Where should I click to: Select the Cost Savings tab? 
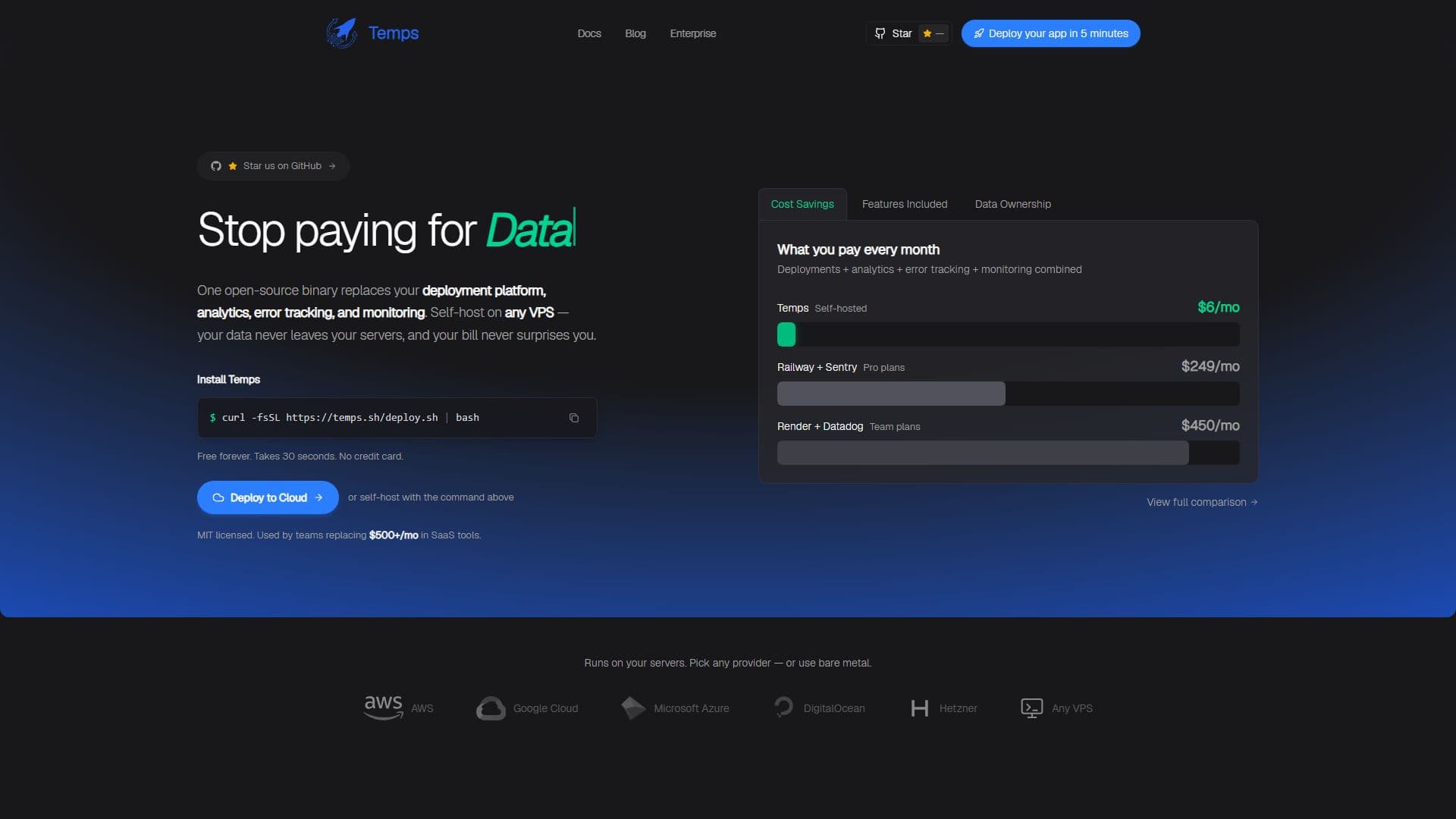point(802,204)
